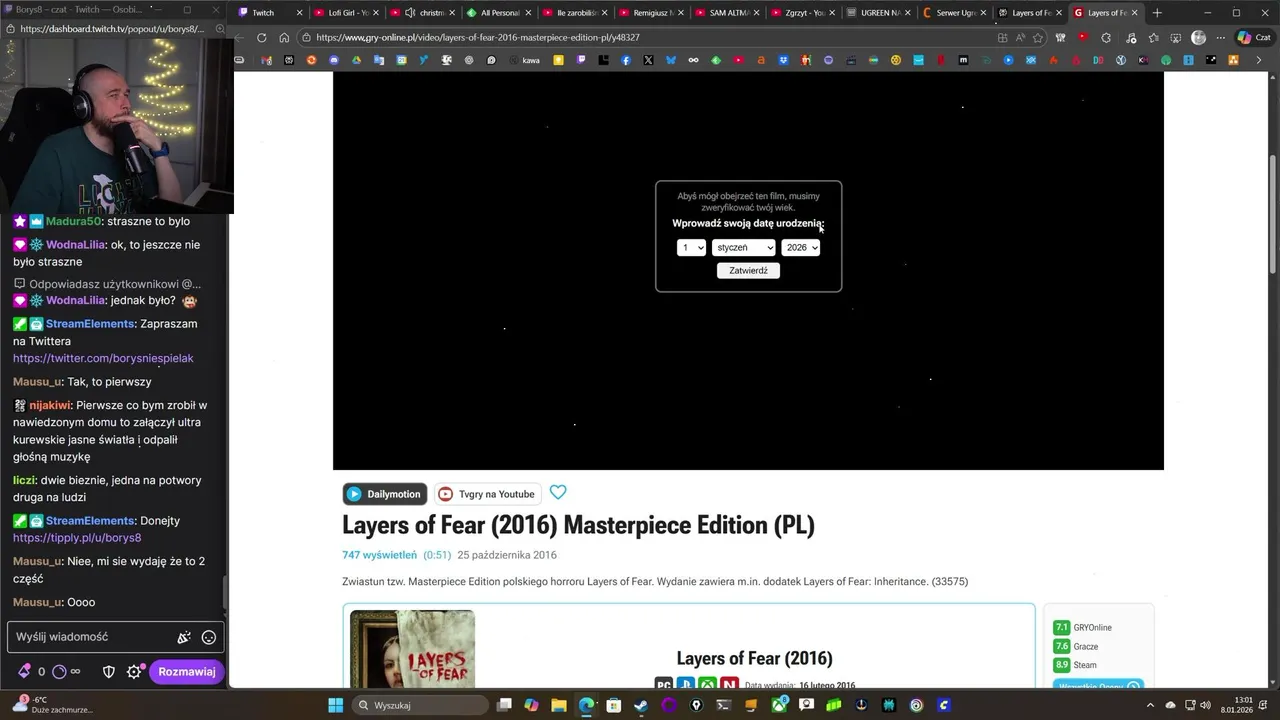Click the 747 wyświetleń link
Screen dimensions: 1280x720
tap(379, 555)
